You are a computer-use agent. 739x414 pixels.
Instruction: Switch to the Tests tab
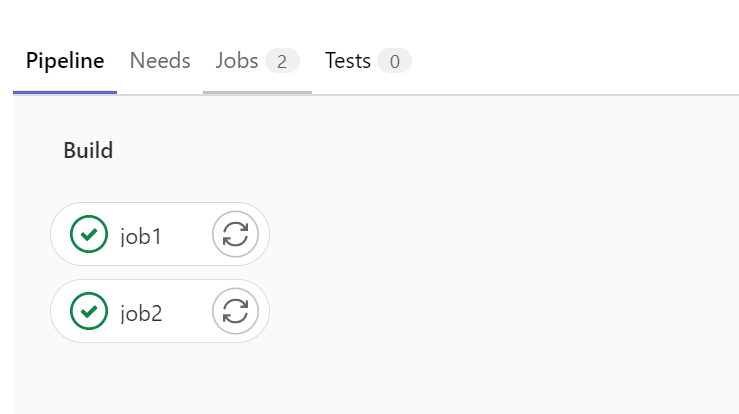pos(348,61)
